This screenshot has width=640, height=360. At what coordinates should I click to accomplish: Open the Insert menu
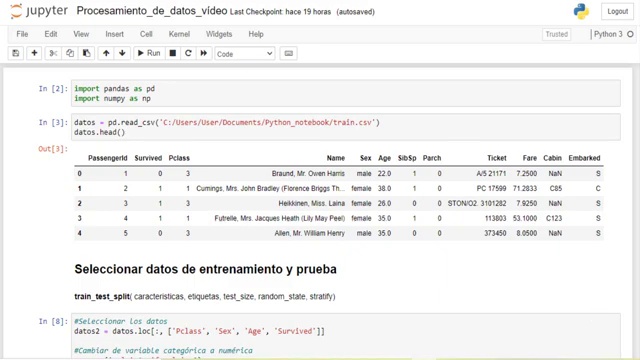point(114,34)
